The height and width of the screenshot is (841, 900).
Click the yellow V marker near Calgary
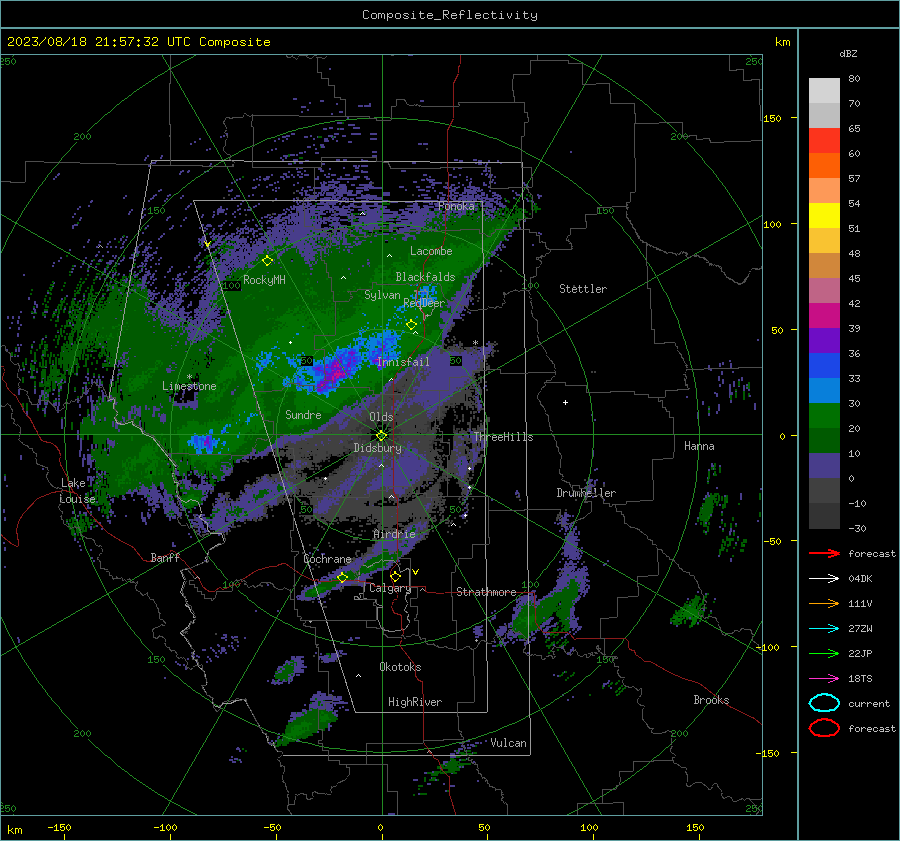[x=415, y=572]
